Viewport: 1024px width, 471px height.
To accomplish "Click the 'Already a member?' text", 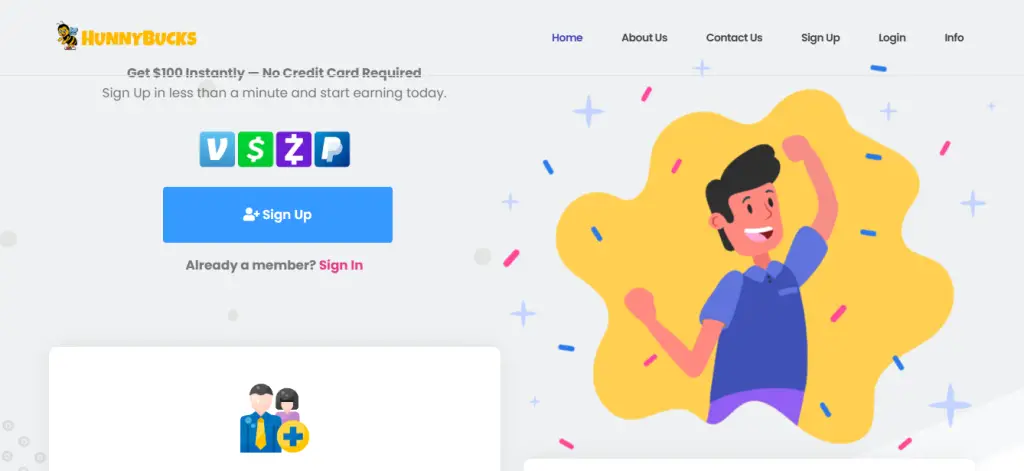I will click(x=251, y=265).
